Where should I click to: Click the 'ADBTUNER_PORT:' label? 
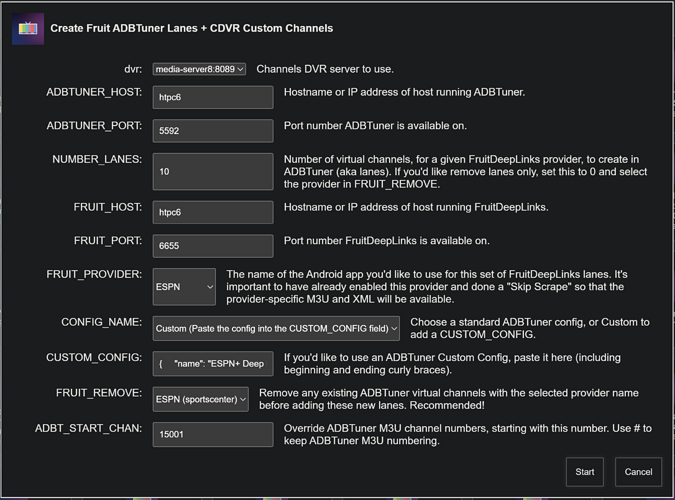click(x=94, y=126)
